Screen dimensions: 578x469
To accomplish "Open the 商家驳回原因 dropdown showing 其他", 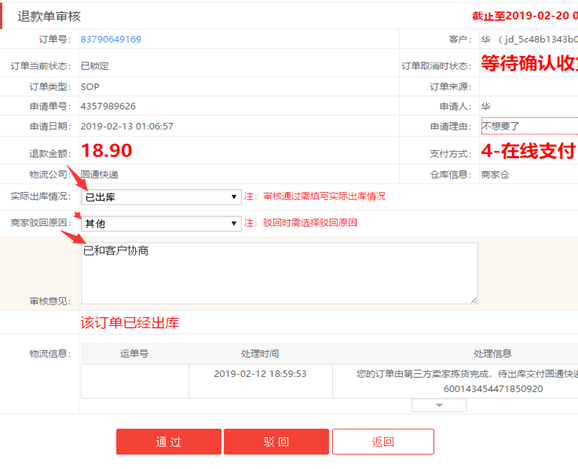I will click(x=161, y=223).
